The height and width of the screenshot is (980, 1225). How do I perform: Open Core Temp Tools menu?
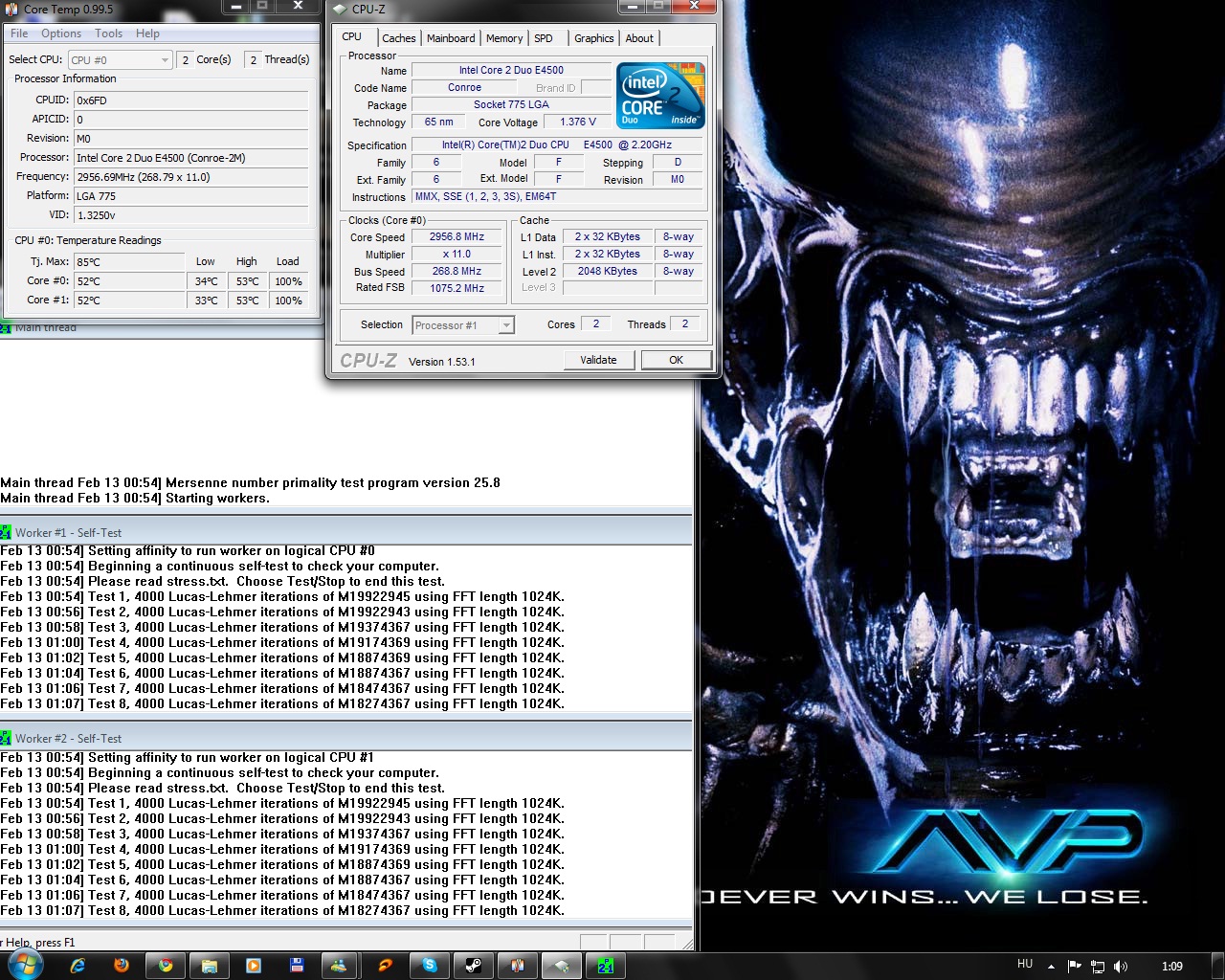click(108, 33)
